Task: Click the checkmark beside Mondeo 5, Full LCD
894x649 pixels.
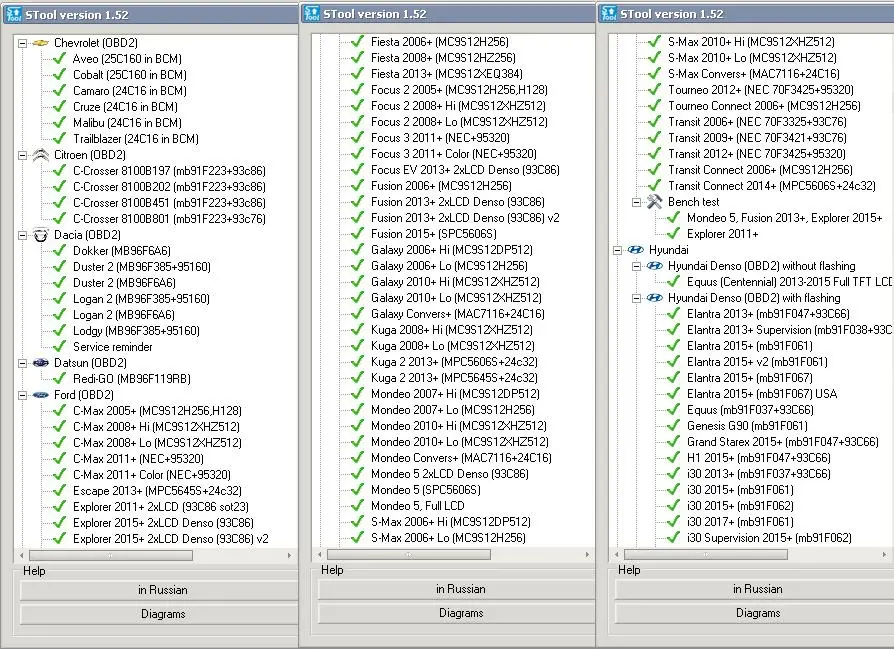Action: tap(357, 505)
